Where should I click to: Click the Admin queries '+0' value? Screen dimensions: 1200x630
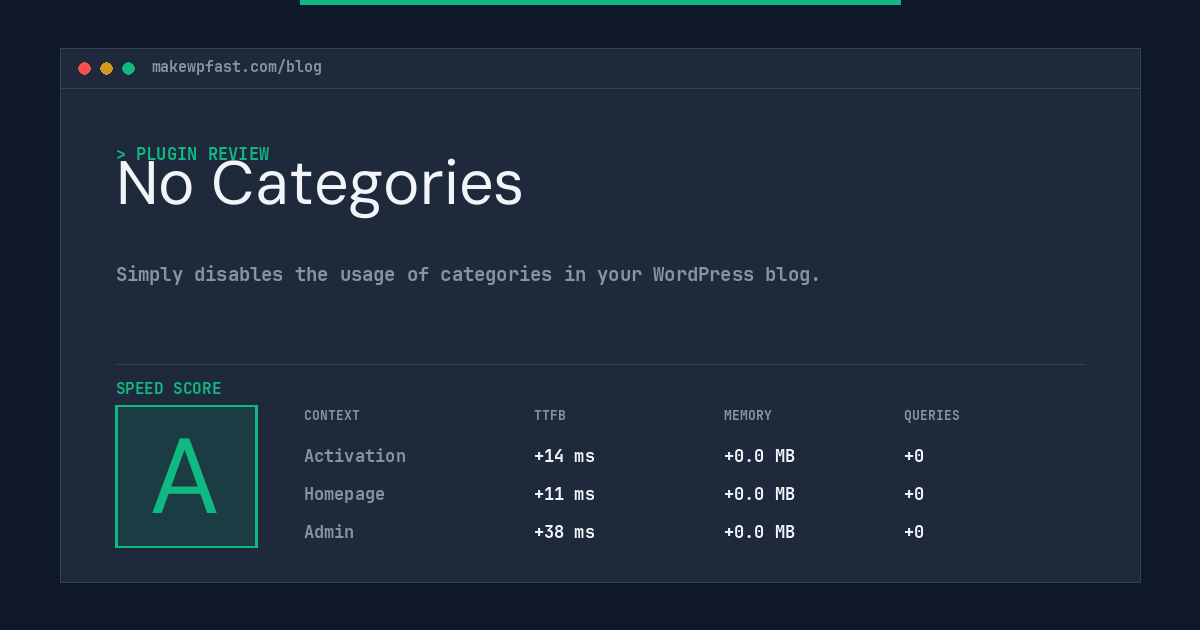pyautogui.click(x=914, y=532)
